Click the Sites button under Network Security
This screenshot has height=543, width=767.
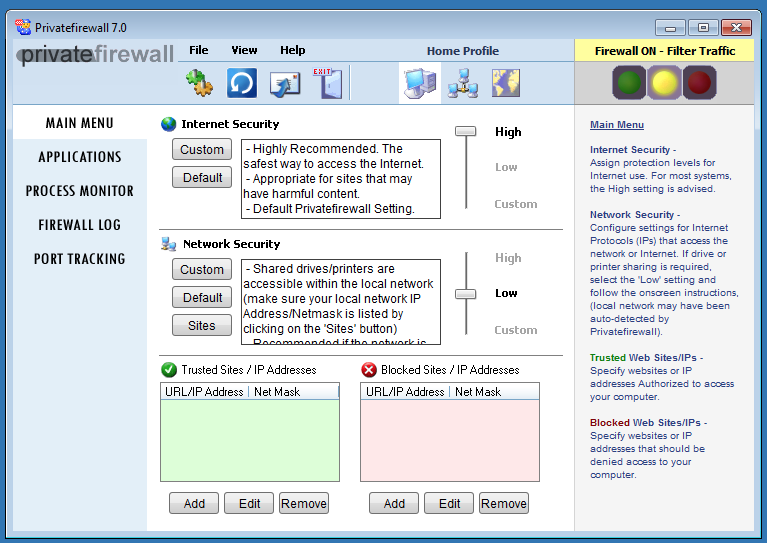point(202,325)
